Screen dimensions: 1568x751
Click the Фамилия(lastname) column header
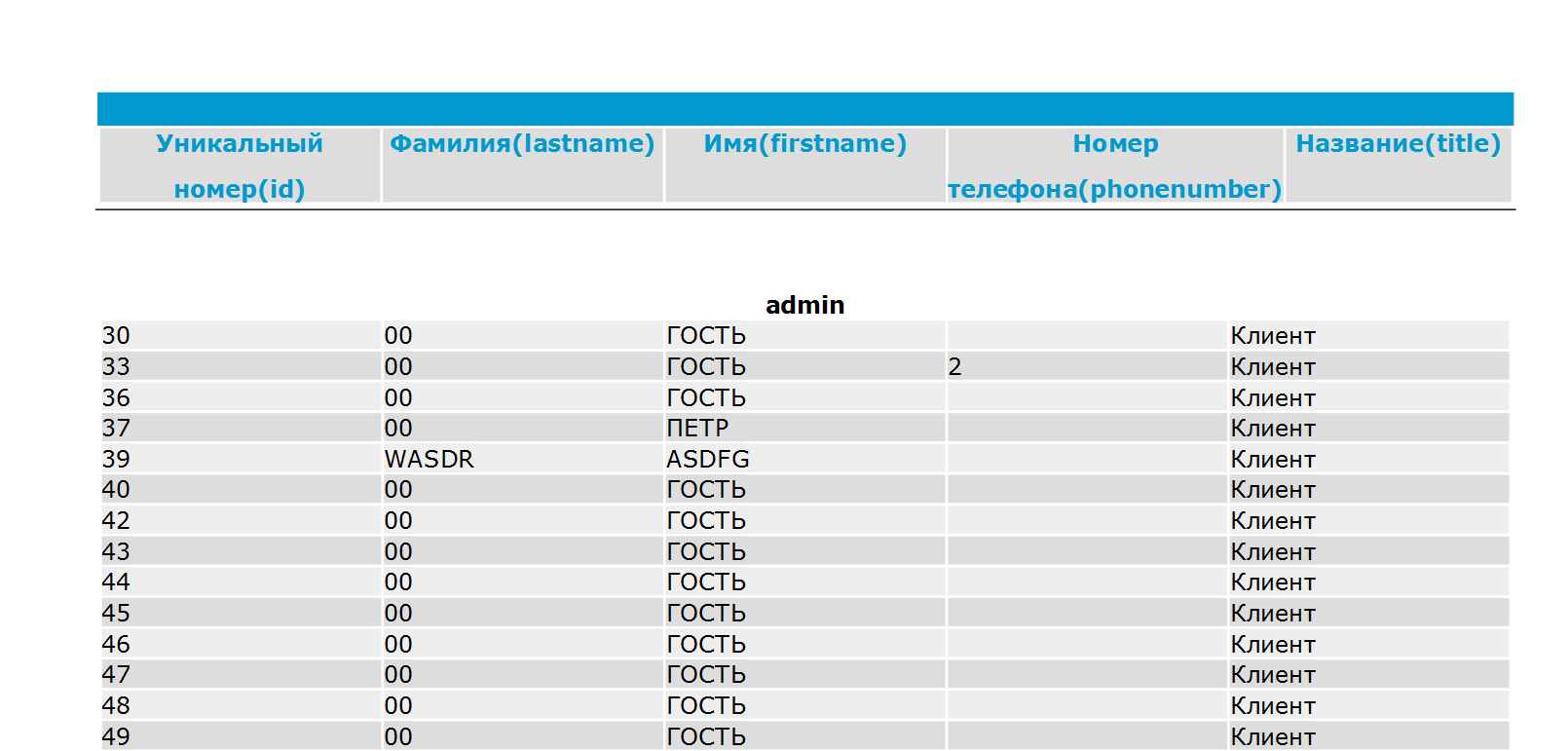522,166
